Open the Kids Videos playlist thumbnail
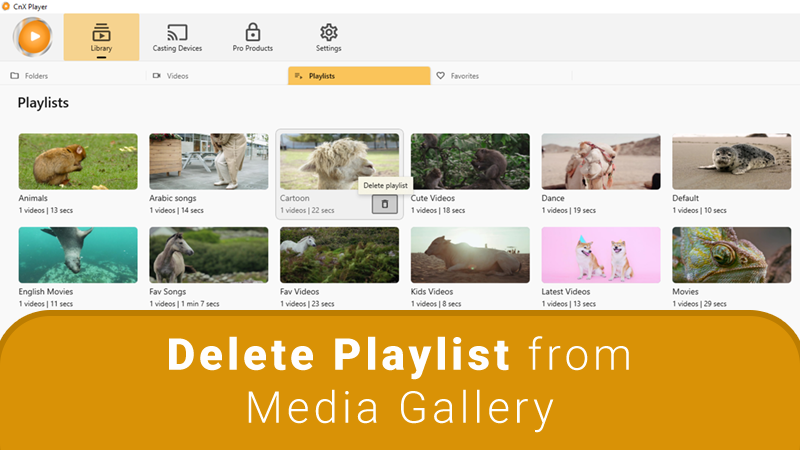This screenshot has width=800, height=450. 470,255
